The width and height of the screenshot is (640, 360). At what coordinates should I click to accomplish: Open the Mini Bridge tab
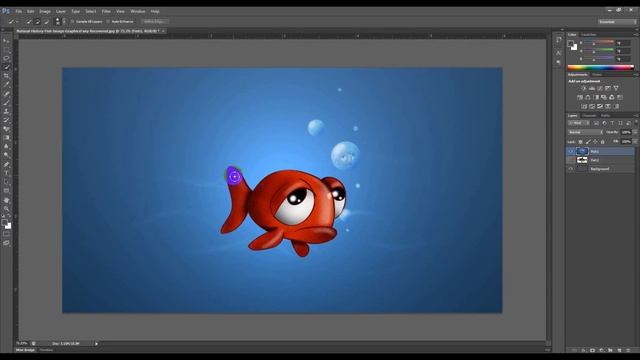pos(25,350)
